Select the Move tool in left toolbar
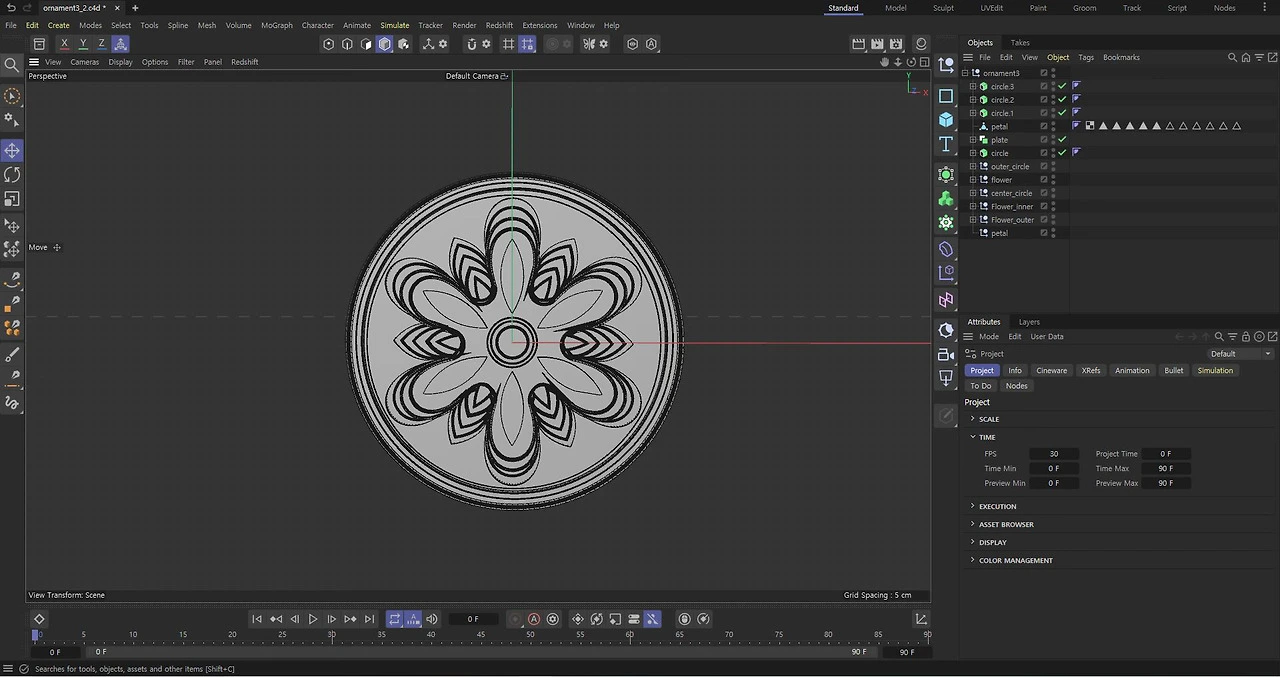The image size is (1280, 677). [12, 150]
